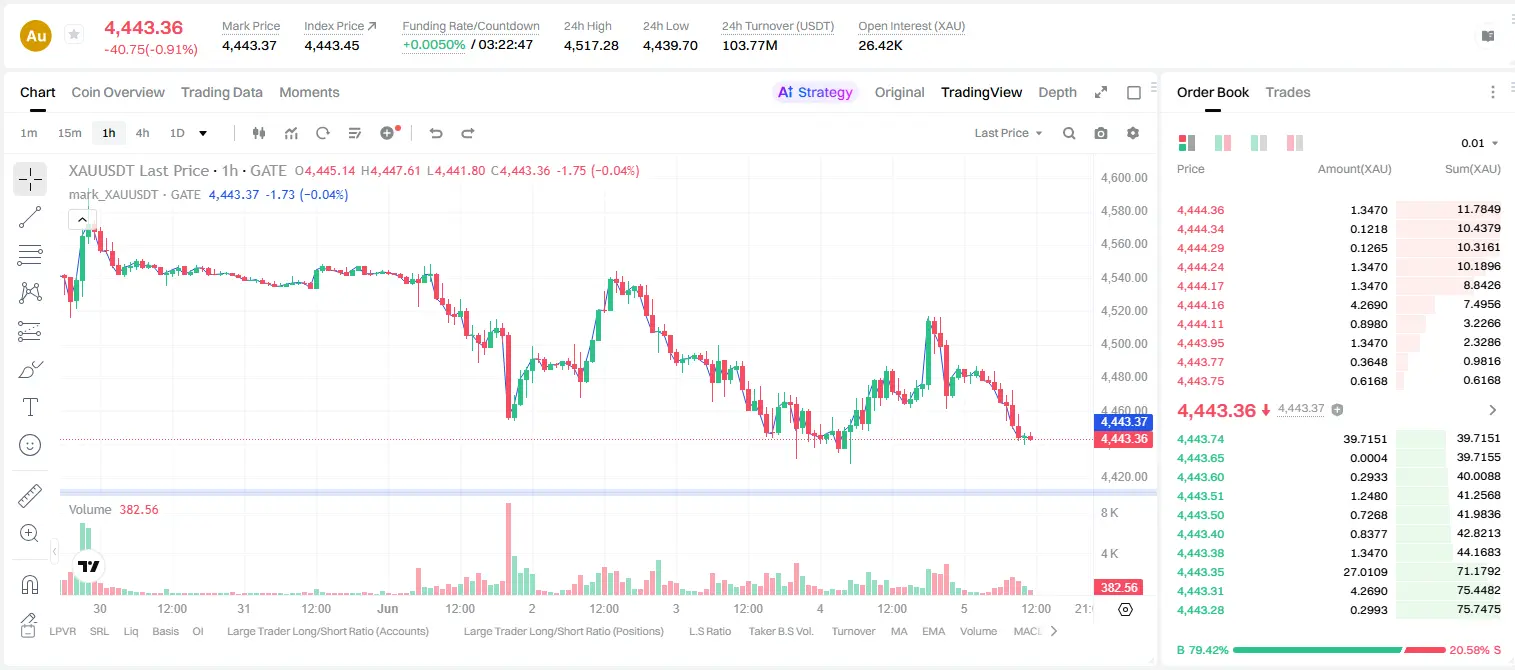Undo the last chart action
This screenshot has height=670, width=1515.
tap(436, 133)
